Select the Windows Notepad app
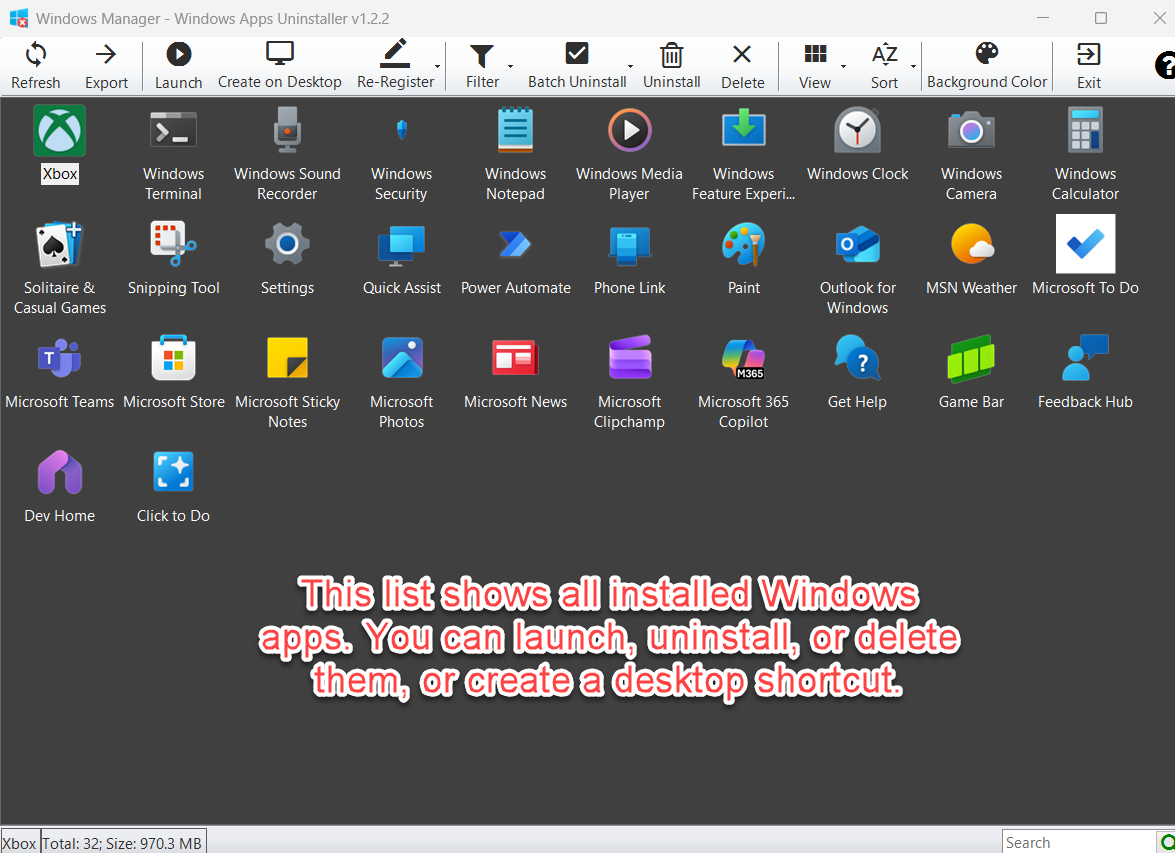Image resolution: width=1175 pixels, height=853 pixels. (x=515, y=154)
